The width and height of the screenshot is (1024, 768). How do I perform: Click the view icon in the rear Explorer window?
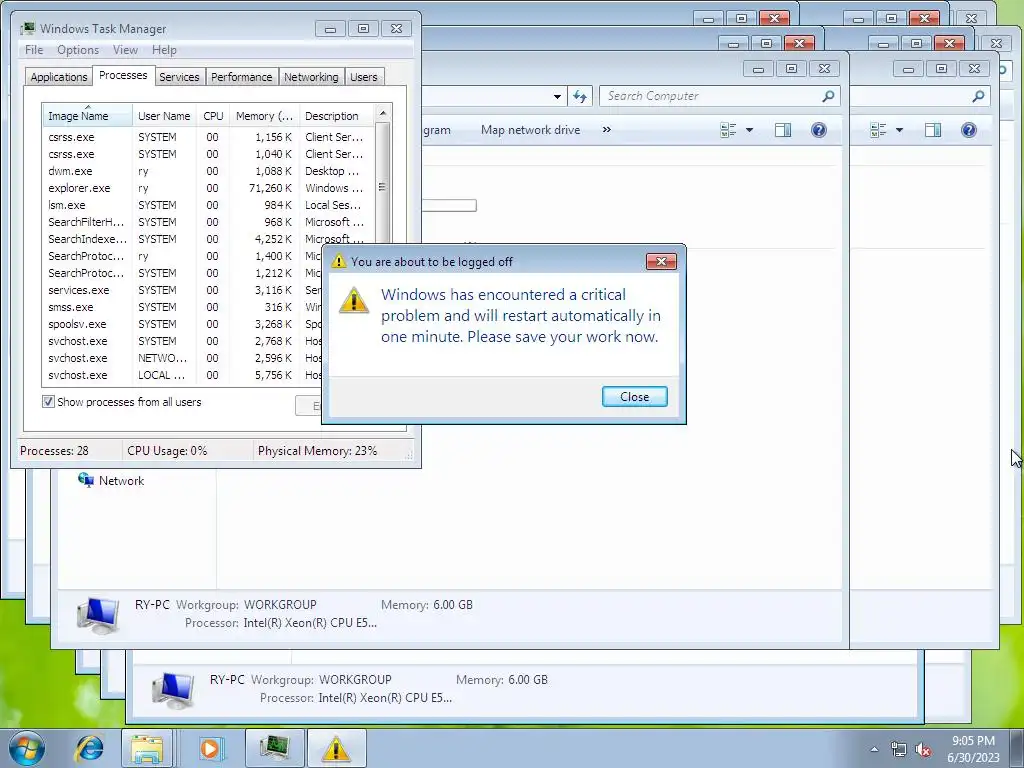(878, 130)
